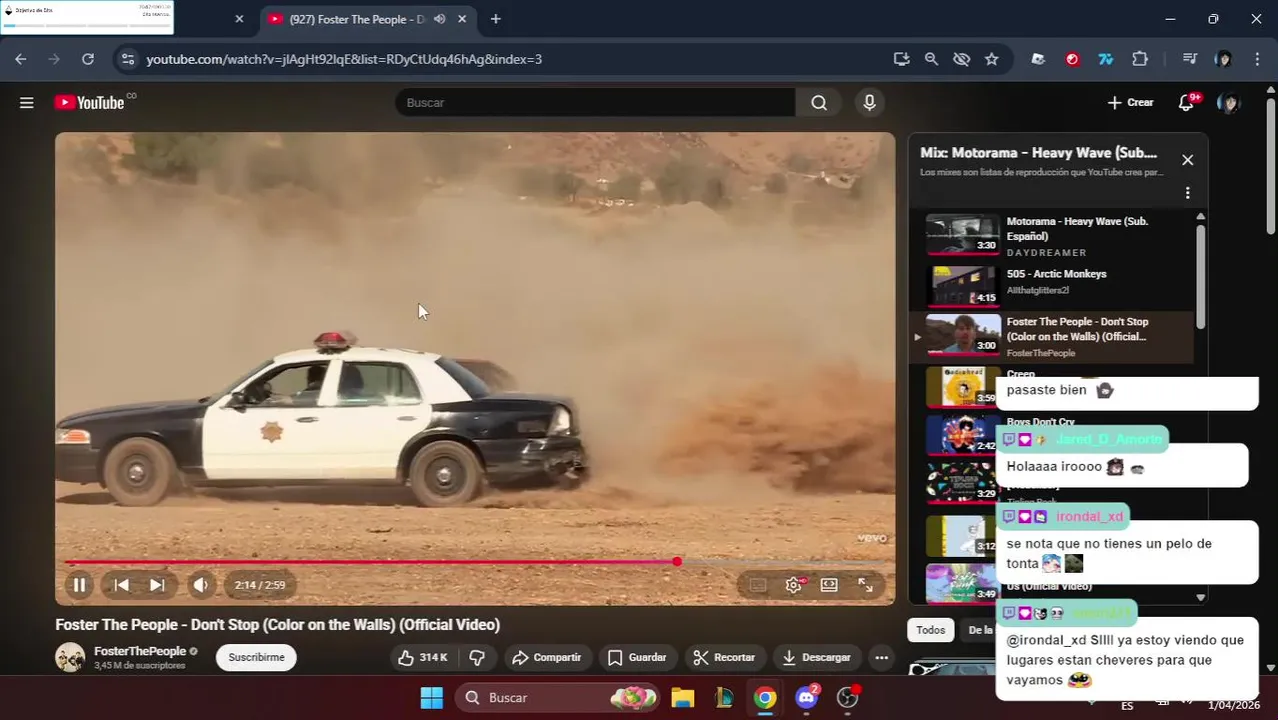
Task: Open File Explorer from the taskbar
Action: pyautogui.click(x=682, y=698)
